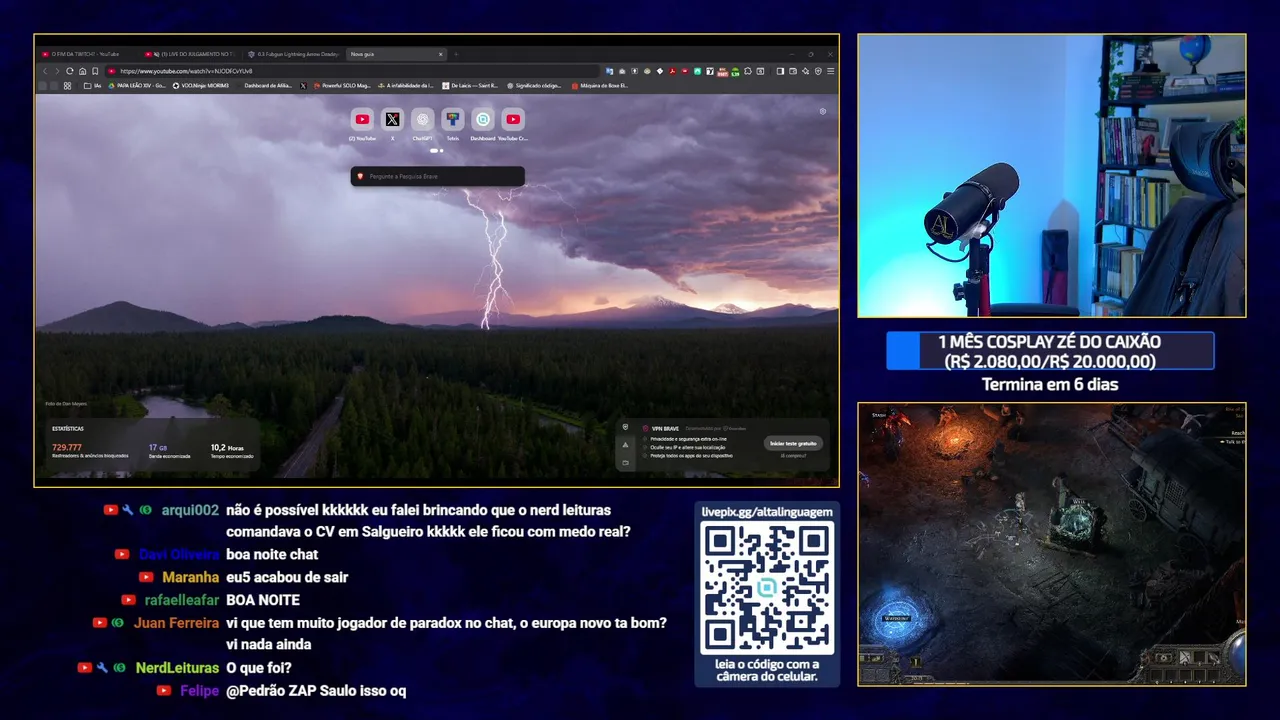Switch to second page of shortcut tiles

click(x=442, y=150)
